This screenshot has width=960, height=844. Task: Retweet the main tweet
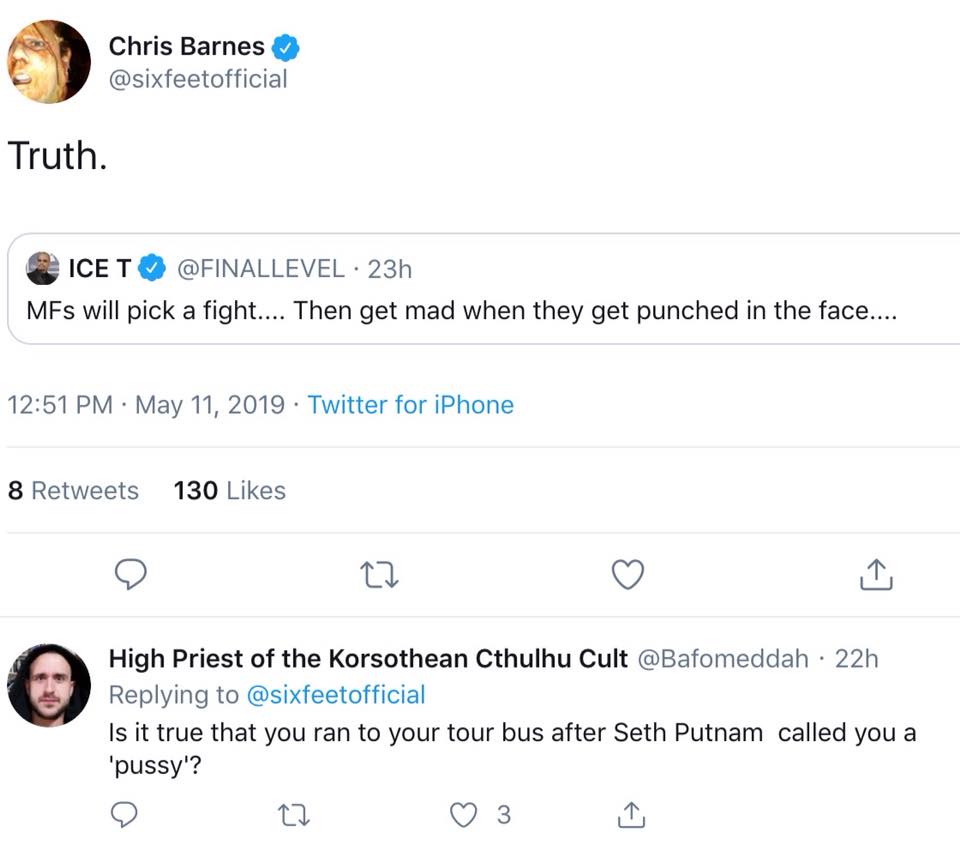[x=379, y=575]
